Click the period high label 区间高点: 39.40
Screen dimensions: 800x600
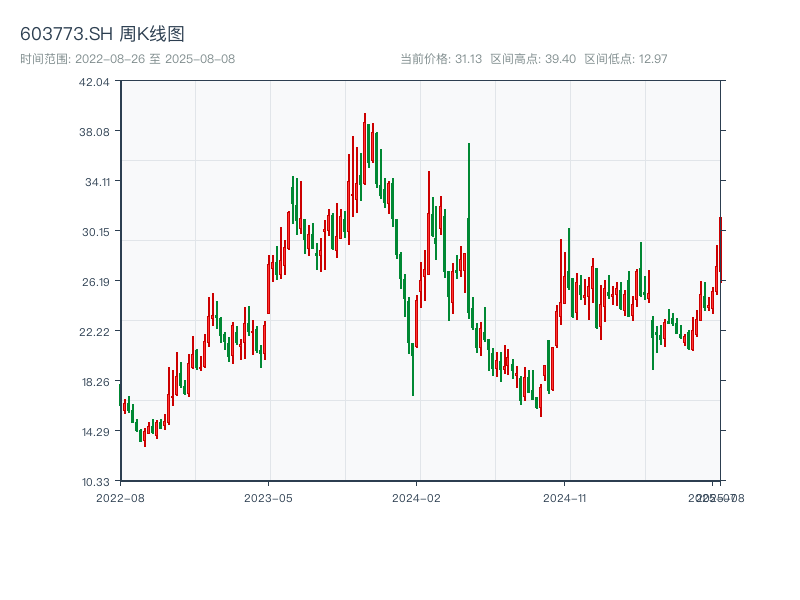point(533,59)
